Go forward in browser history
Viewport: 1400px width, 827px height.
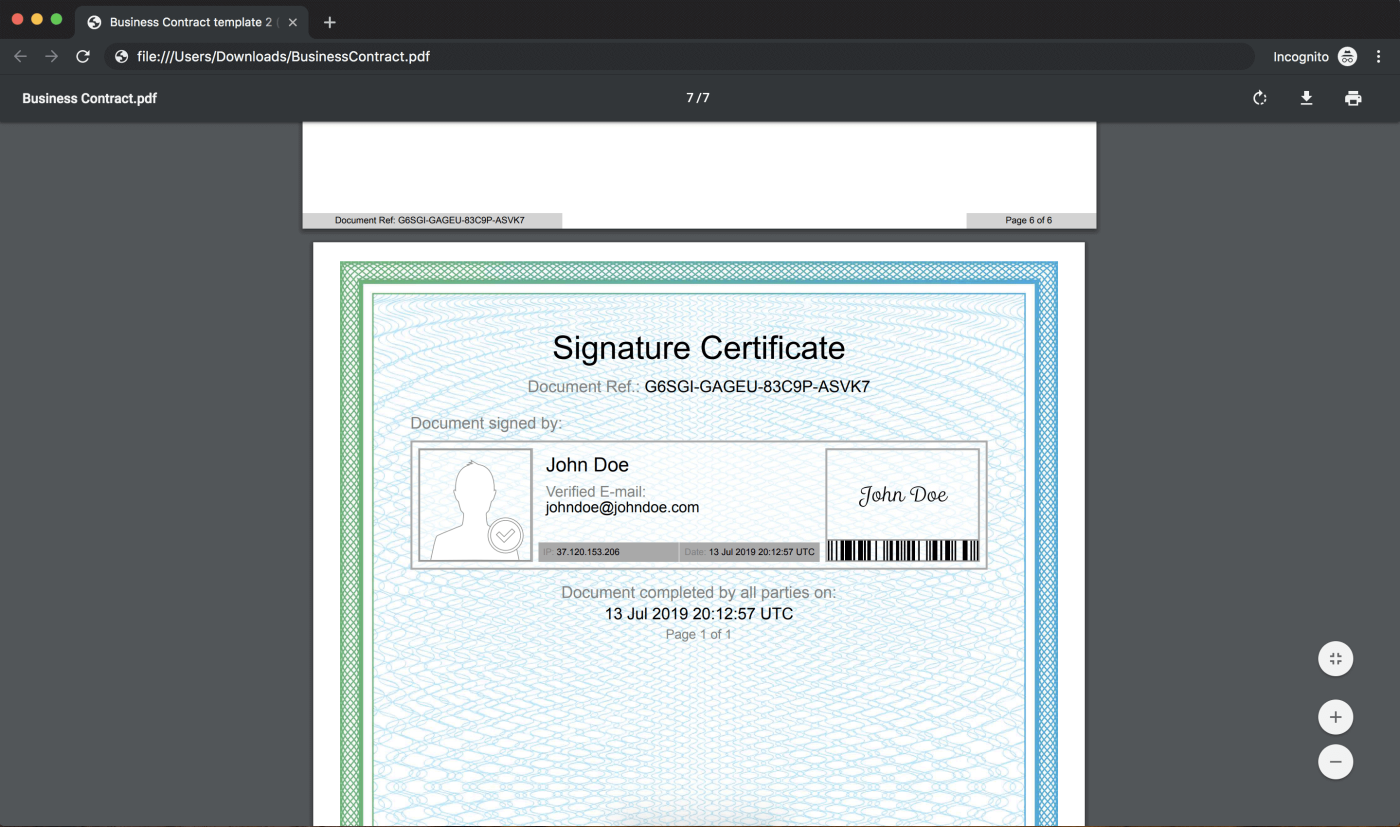[x=51, y=57]
